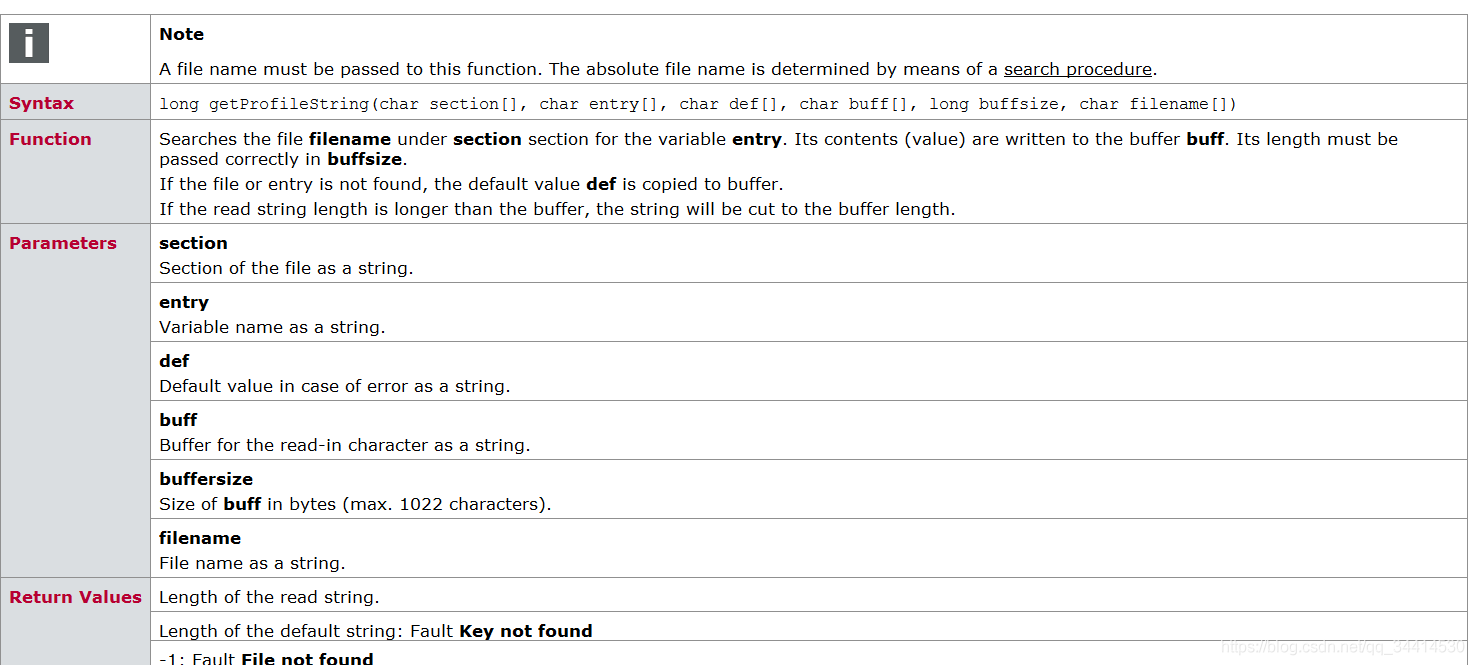
Task: Click the Function row heading
Action: point(50,139)
